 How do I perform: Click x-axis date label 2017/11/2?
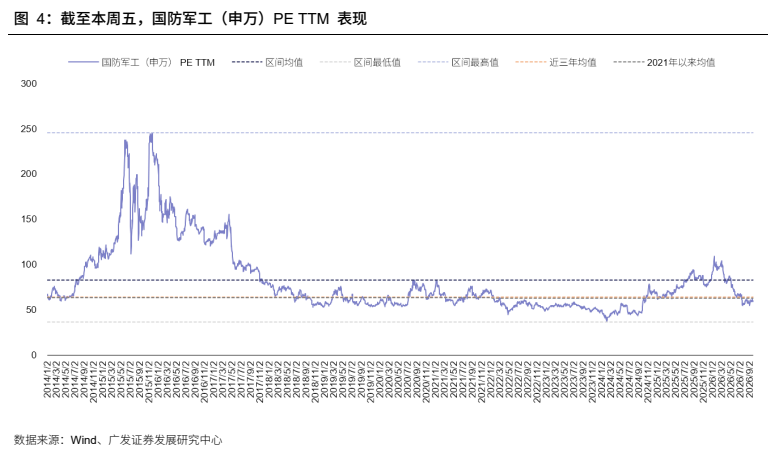[260, 382]
